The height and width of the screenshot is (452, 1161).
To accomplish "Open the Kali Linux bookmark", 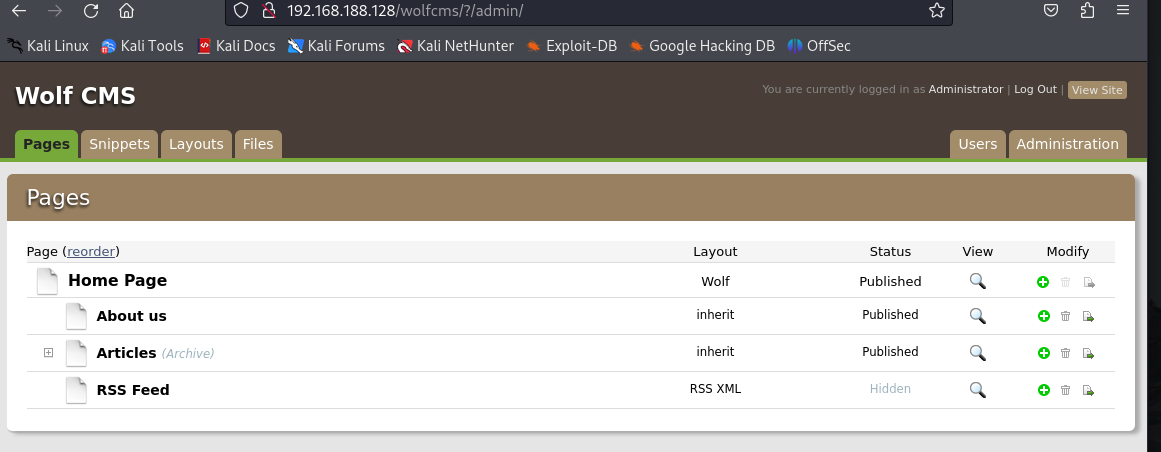I will pyautogui.click(x=48, y=46).
